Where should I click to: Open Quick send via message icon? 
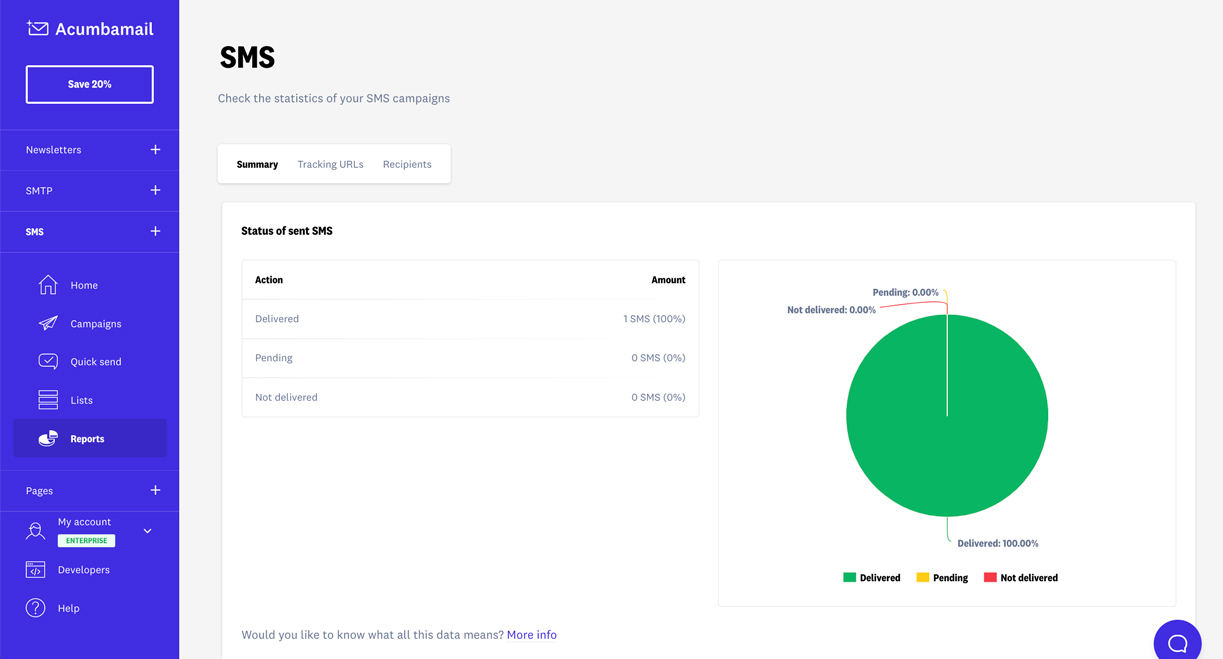(48, 361)
